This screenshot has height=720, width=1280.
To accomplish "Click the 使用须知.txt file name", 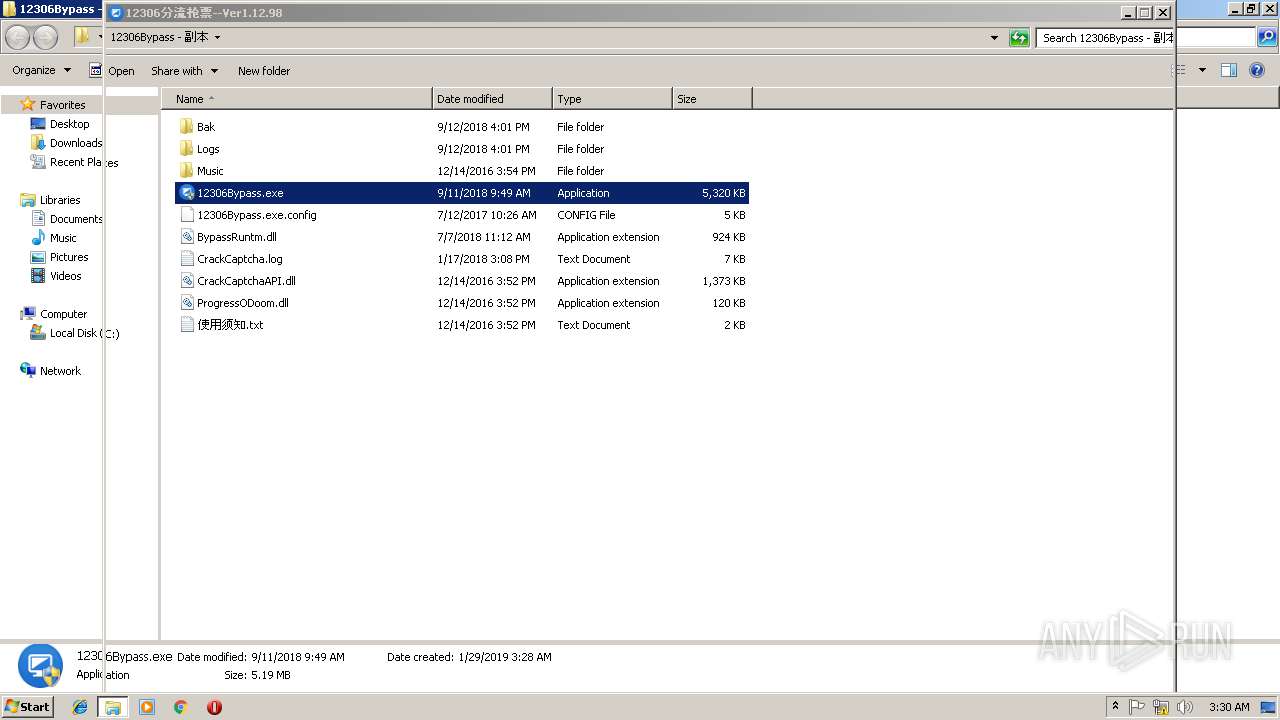I will point(230,325).
